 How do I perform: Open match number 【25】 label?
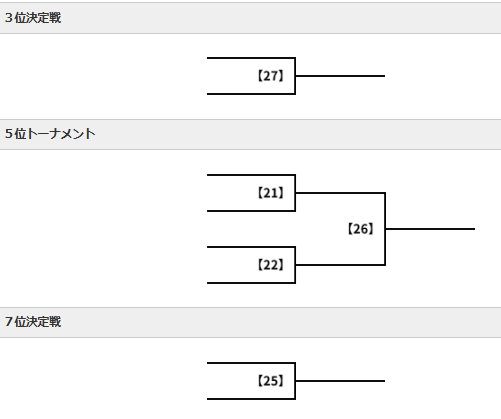(x=270, y=381)
